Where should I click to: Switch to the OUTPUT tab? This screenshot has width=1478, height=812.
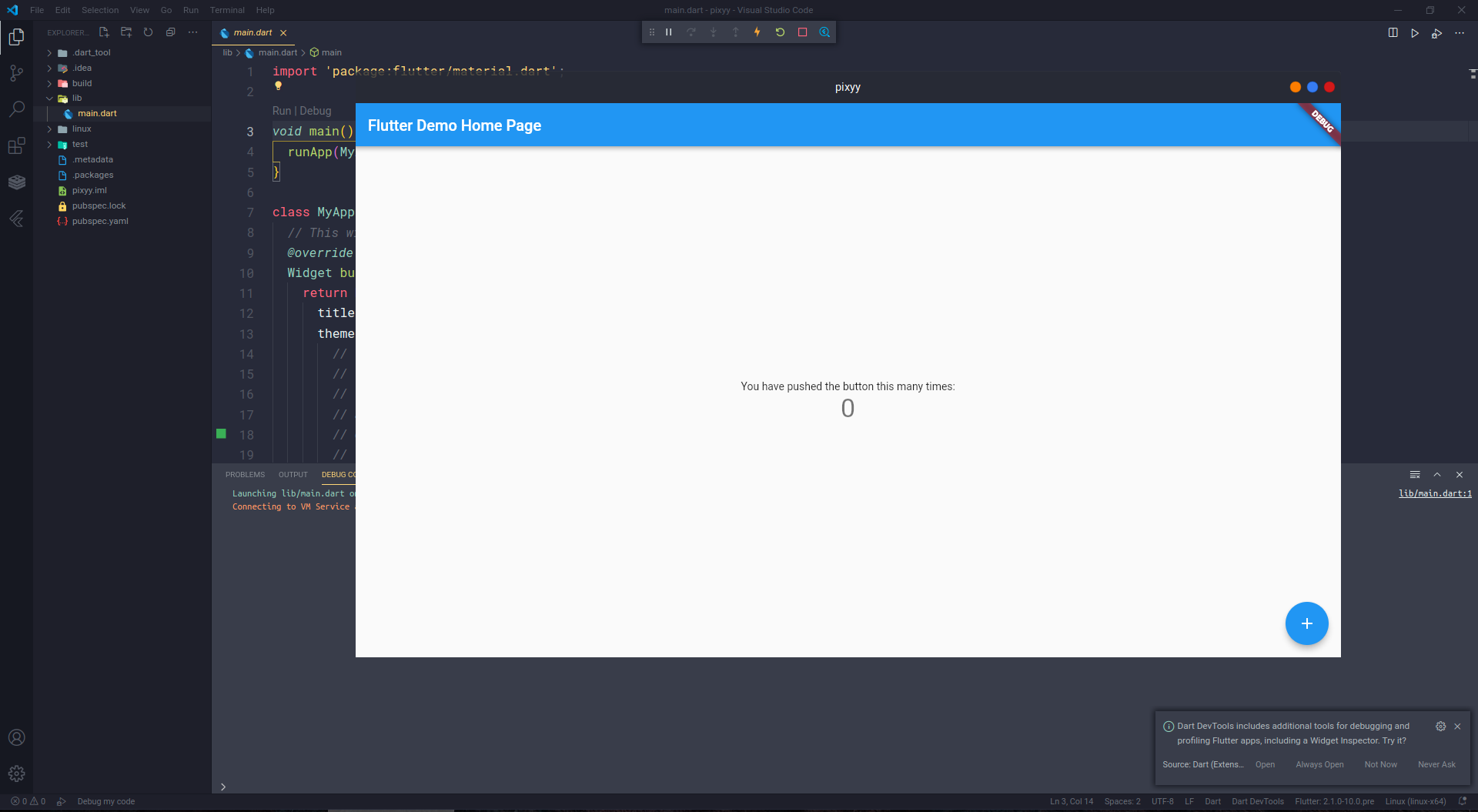pyautogui.click(x=293, y=474)
